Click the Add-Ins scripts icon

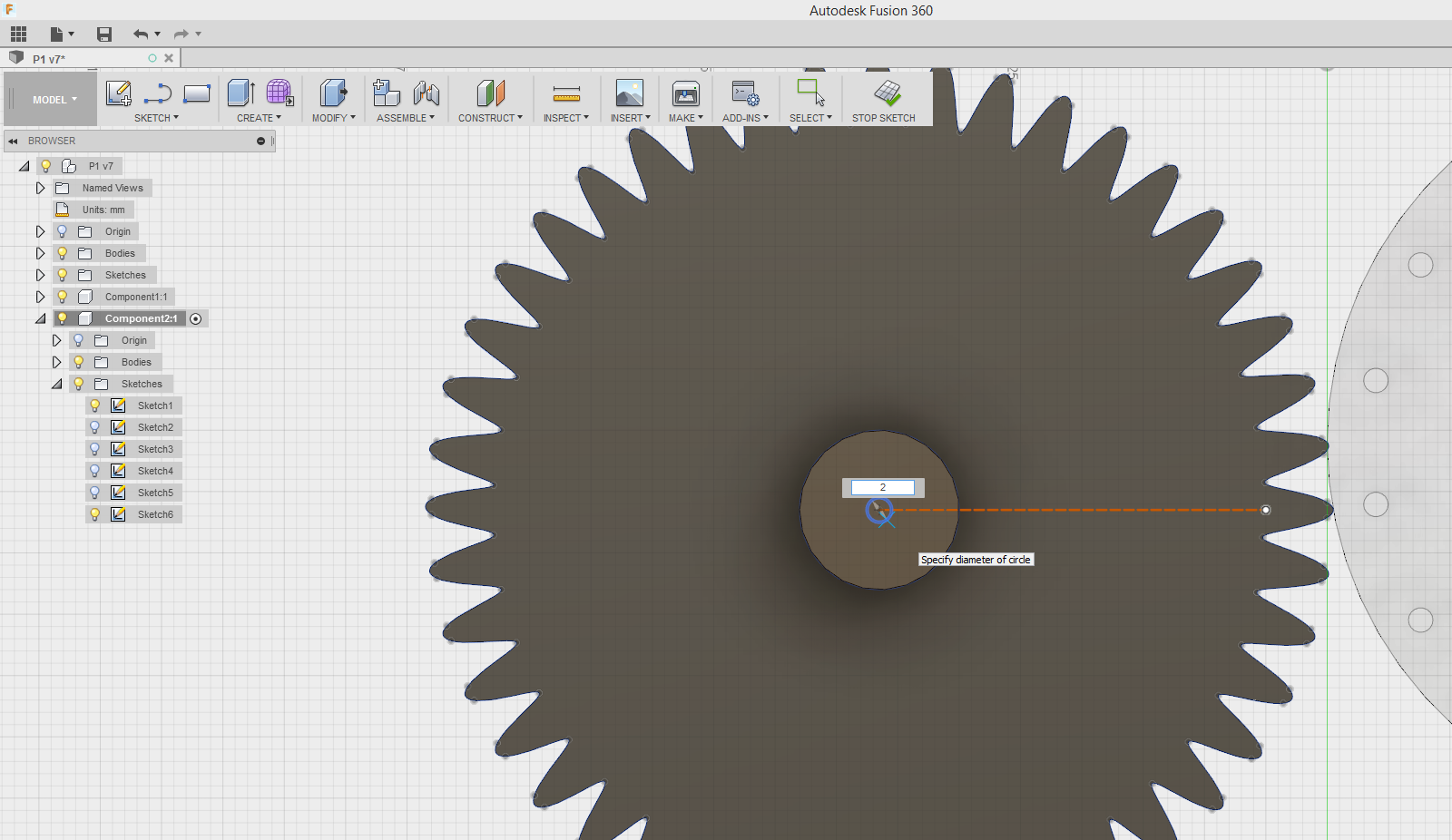tap(746, 93)
